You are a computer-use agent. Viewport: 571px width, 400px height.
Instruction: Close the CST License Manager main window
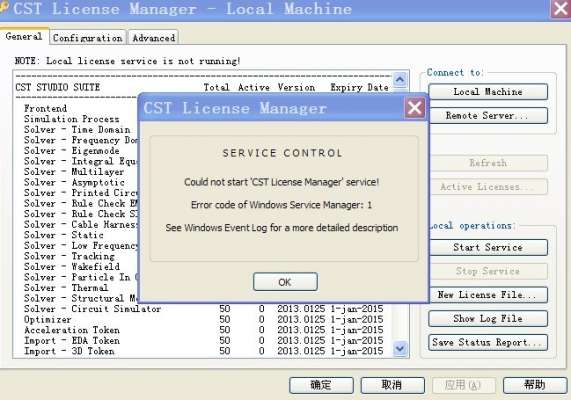(x=561, y=8)
